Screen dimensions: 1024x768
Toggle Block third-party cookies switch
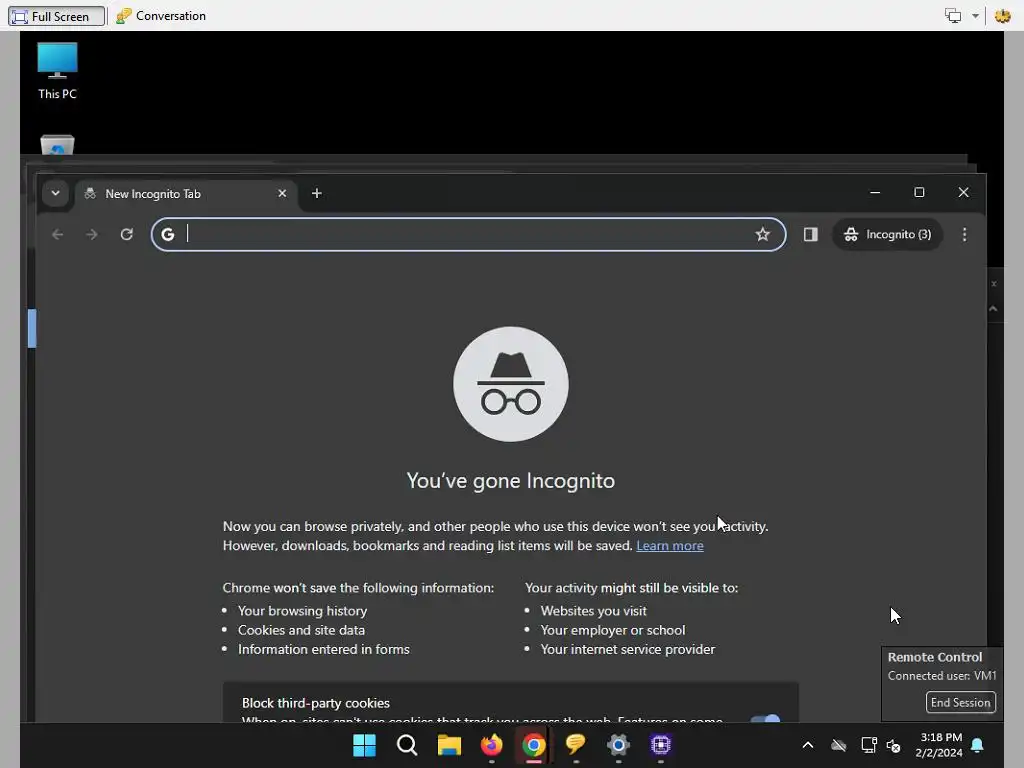(765, 719)
